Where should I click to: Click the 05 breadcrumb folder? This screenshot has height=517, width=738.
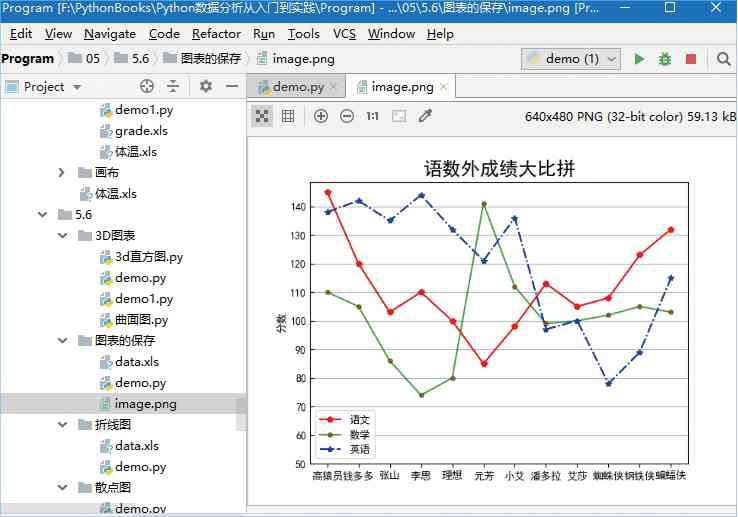(x=84, y=59)
